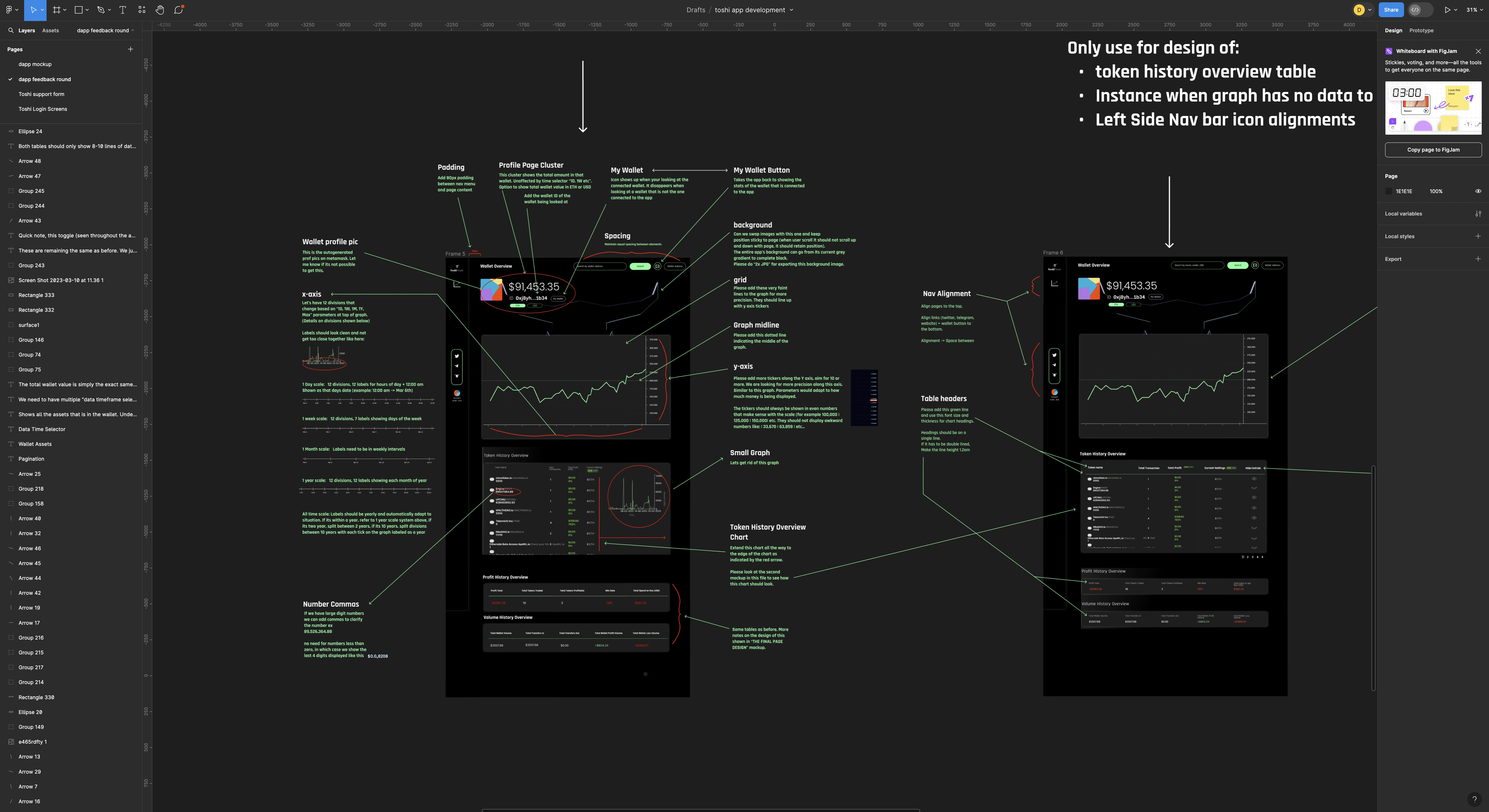Select the Rectangle shape tool
Viewport: 1489px width, 812px height.
[x=79, y=10]
